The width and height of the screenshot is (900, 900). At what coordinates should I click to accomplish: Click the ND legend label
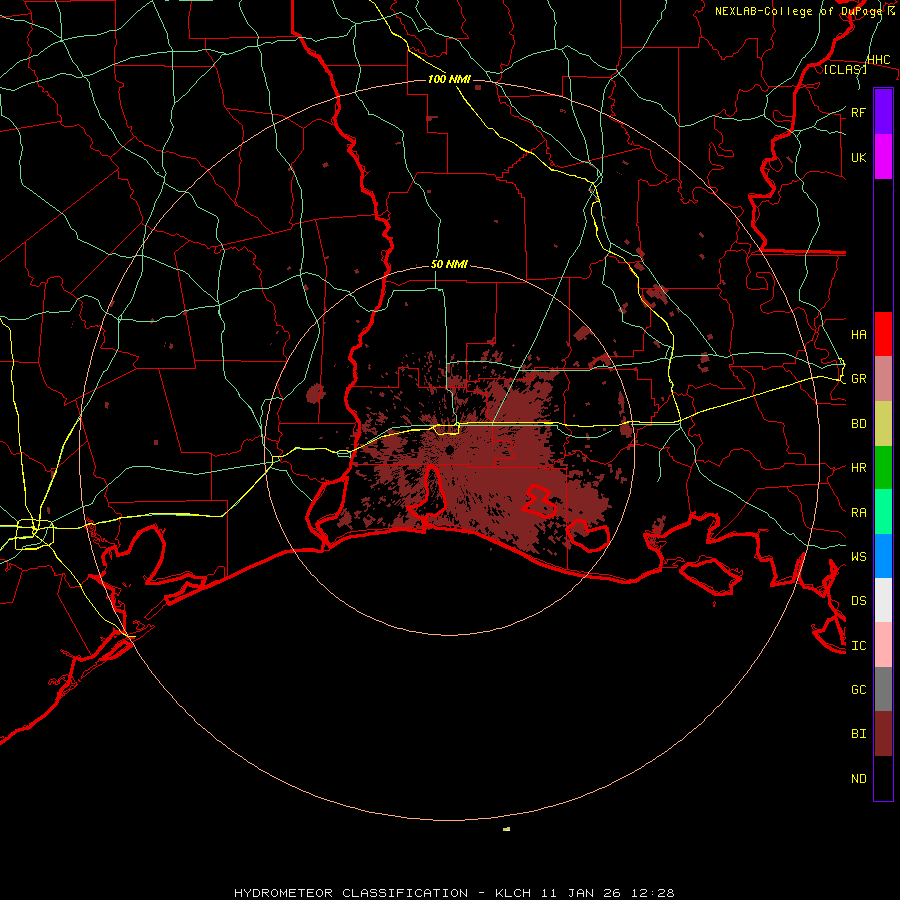(858, 778)
